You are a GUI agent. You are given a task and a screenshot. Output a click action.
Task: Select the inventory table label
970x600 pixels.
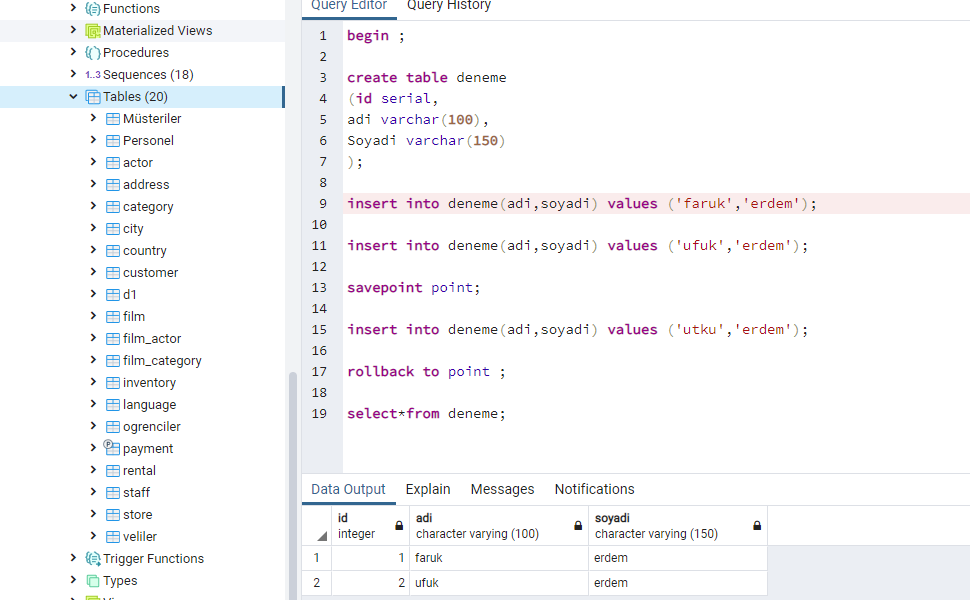click(x=149, y=383)
